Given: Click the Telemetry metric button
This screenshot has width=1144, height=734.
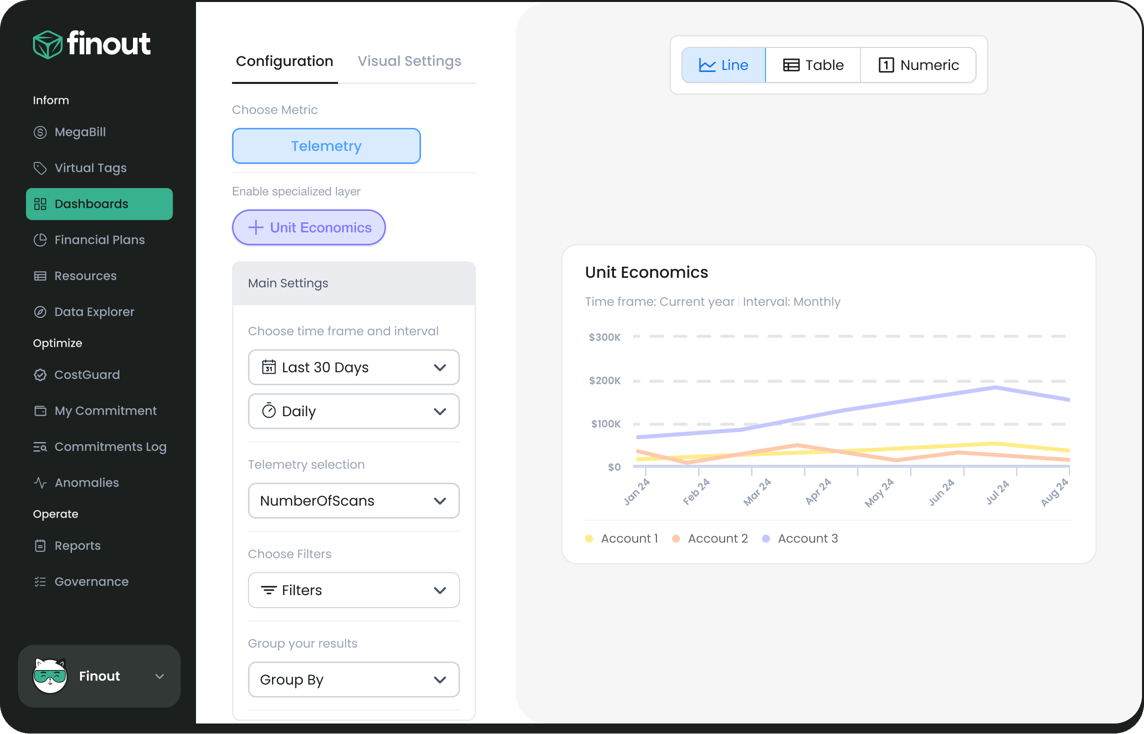Looking at the screenshot, I should 326,146.
